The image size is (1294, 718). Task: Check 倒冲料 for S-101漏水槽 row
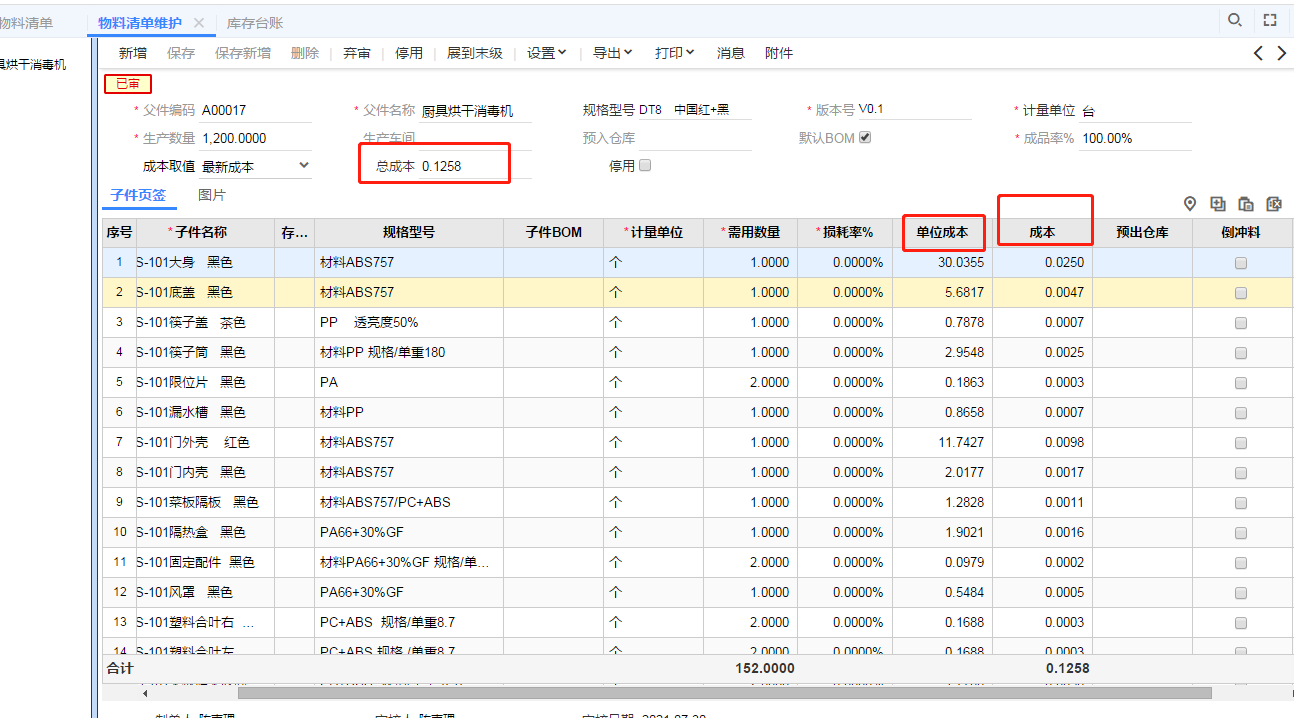1241,413
